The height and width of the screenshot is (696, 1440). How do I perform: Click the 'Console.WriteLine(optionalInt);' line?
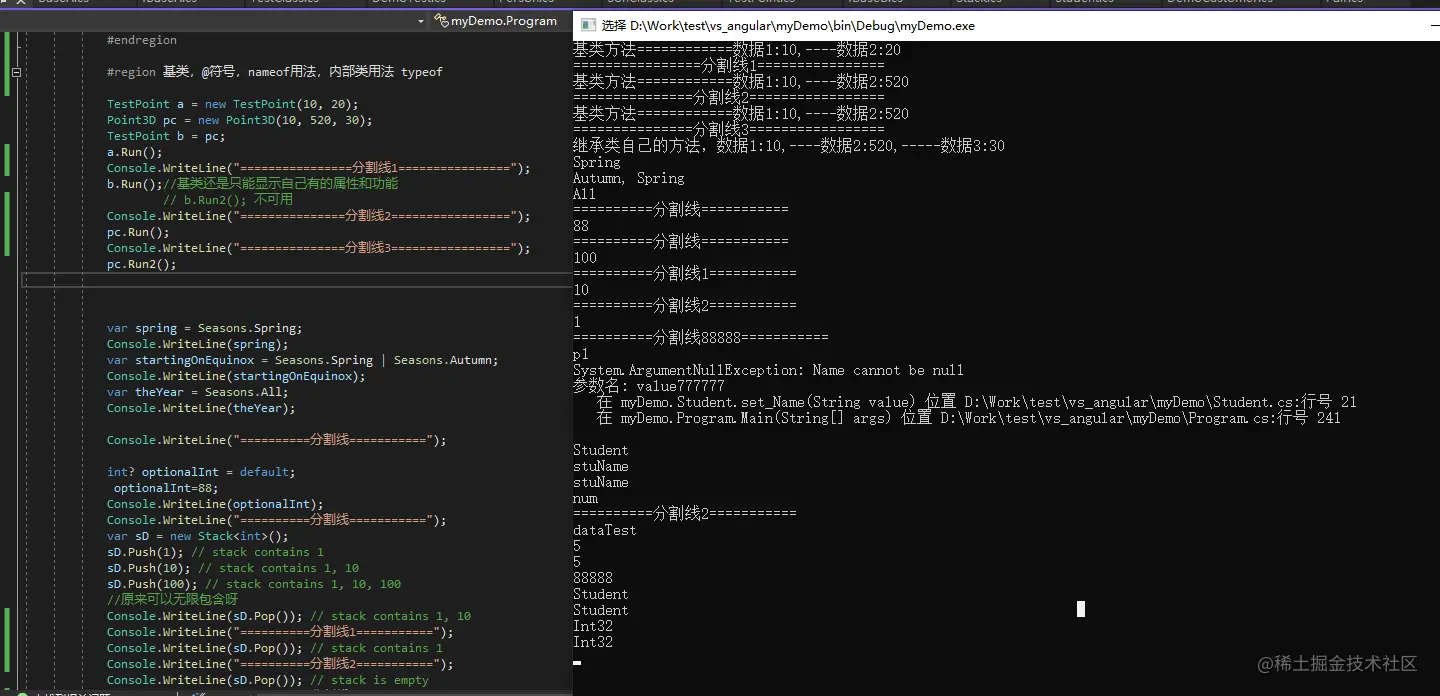(x=215, y=504)
